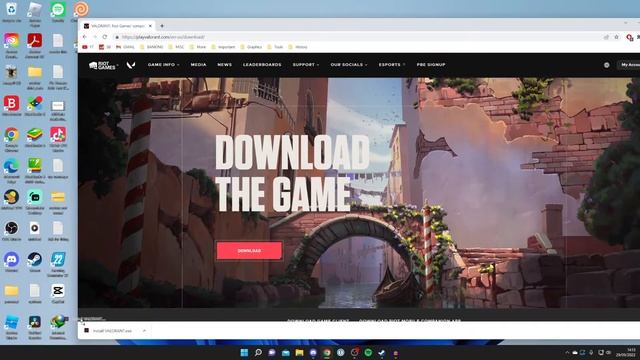
Task: Expand the Esports dropdown
Action: 392,64
